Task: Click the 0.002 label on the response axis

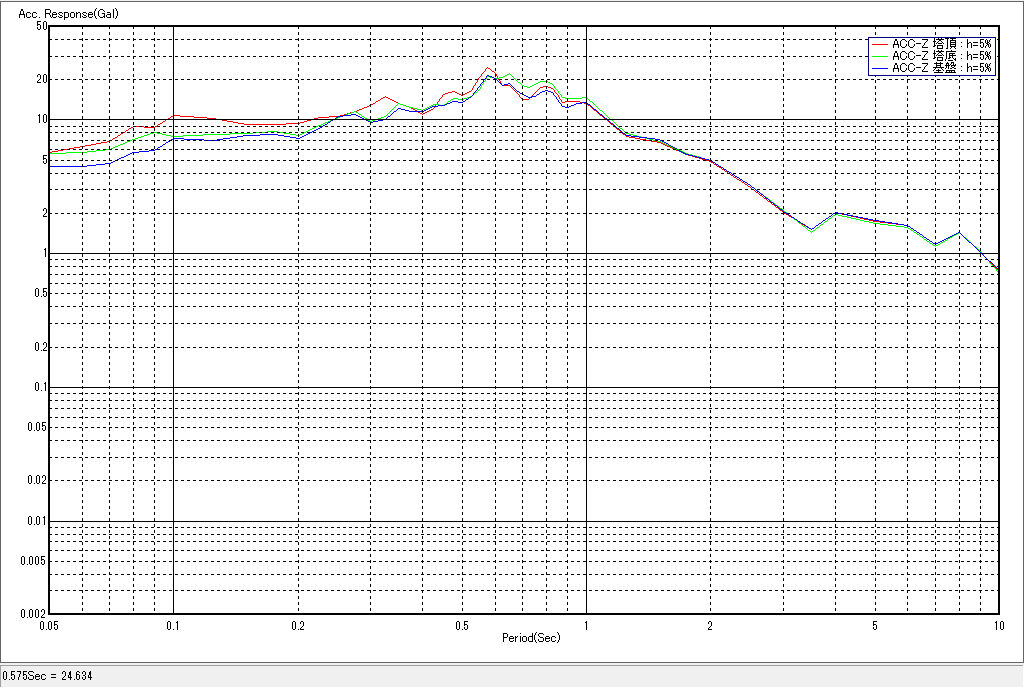Action: (x=34, y=614)
